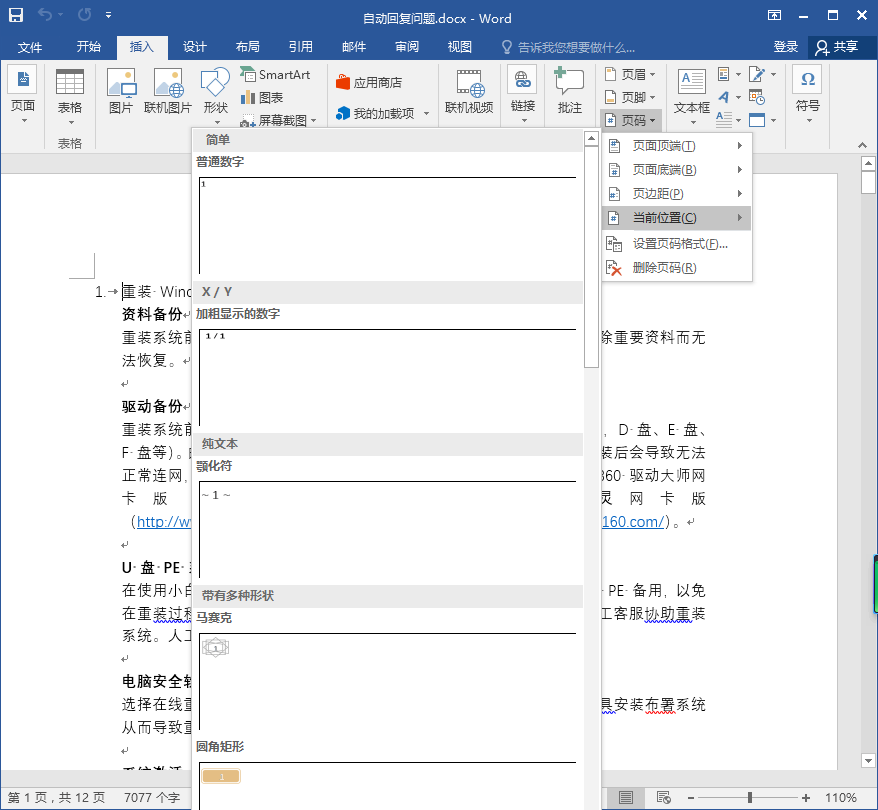Insert a chart with the 图表 icon
The width and height of the screenshot is (878, 810).
(263, 96)
